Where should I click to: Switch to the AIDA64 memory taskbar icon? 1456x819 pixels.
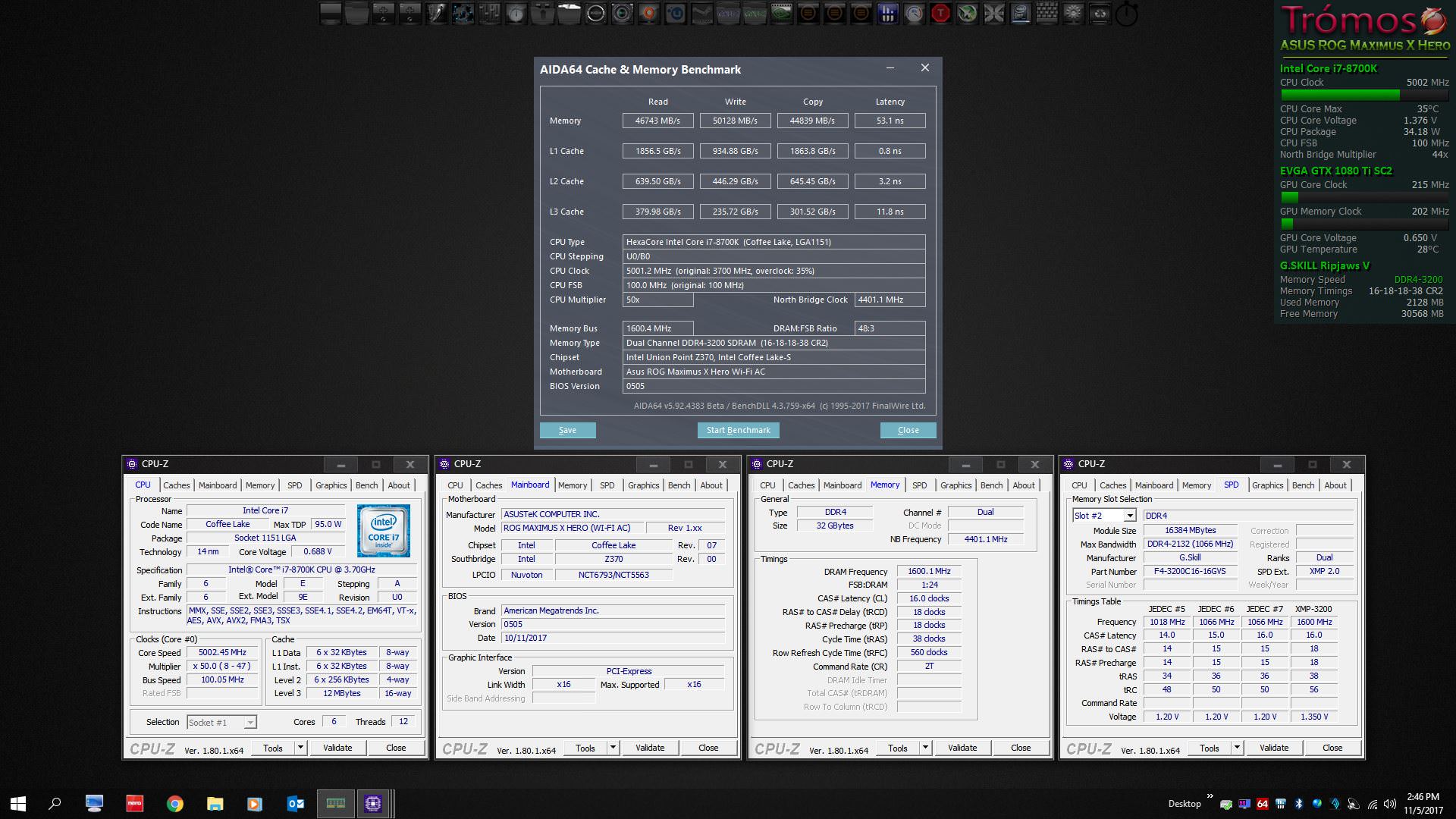pos(335,804)
